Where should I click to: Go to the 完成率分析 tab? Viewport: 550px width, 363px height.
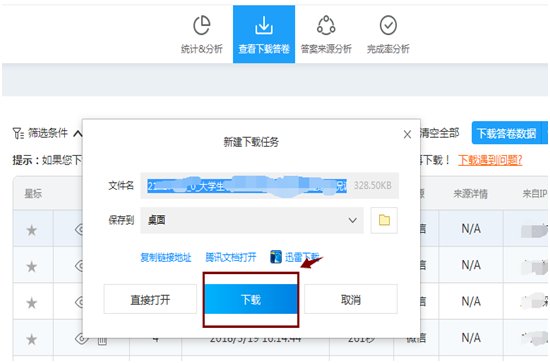pyautogui.click(x=388, y=34)
